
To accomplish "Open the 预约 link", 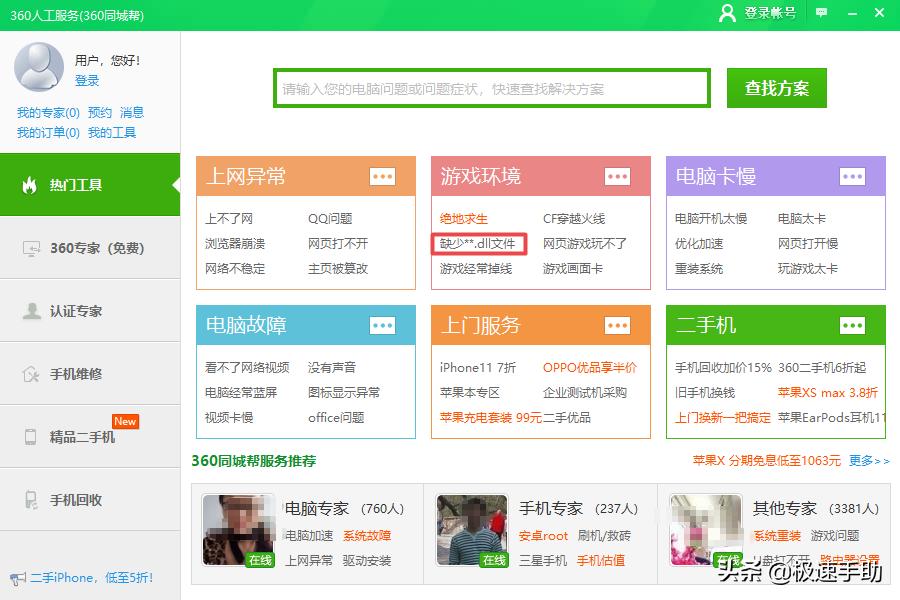I will click(100, 113).
